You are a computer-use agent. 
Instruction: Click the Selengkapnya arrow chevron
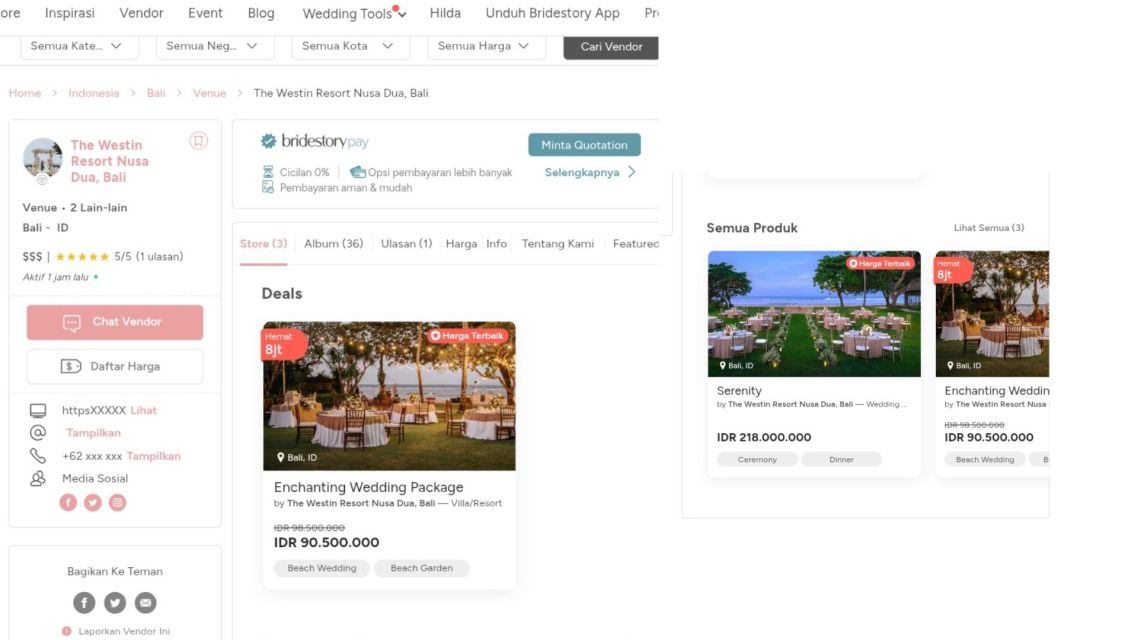tap(631, 172)
